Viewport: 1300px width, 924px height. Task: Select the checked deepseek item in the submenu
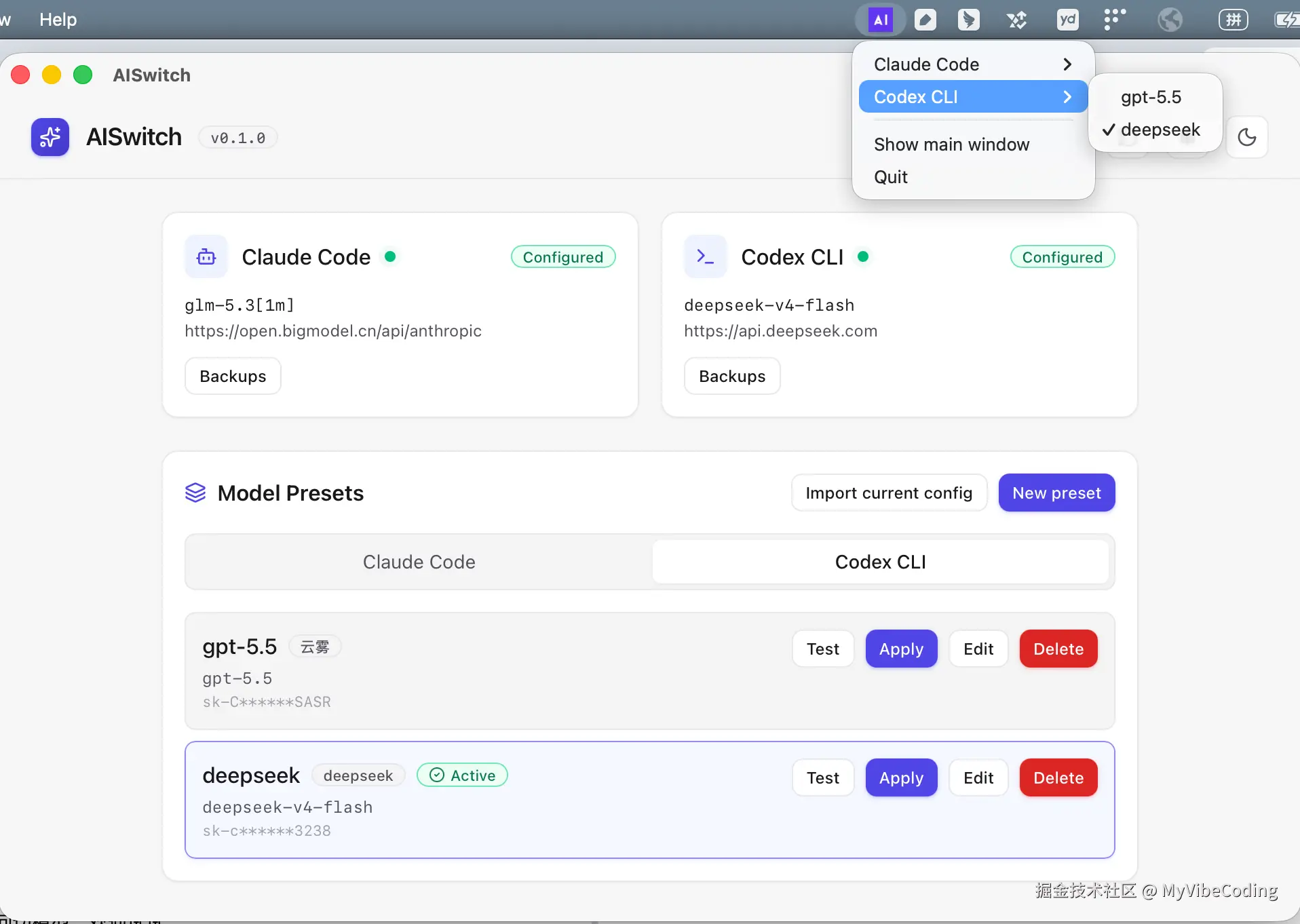(1155, 130)
